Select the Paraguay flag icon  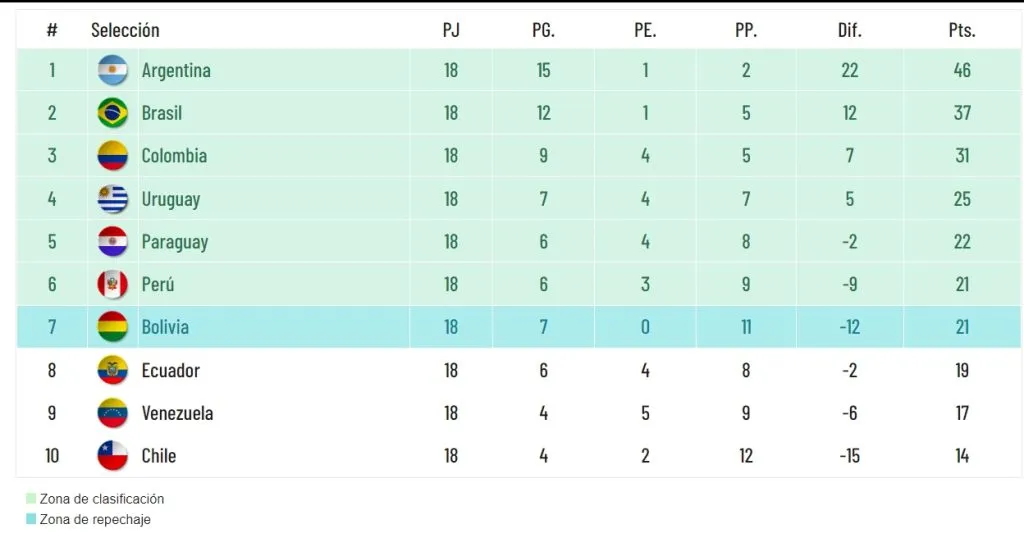(x=113, y=242)
